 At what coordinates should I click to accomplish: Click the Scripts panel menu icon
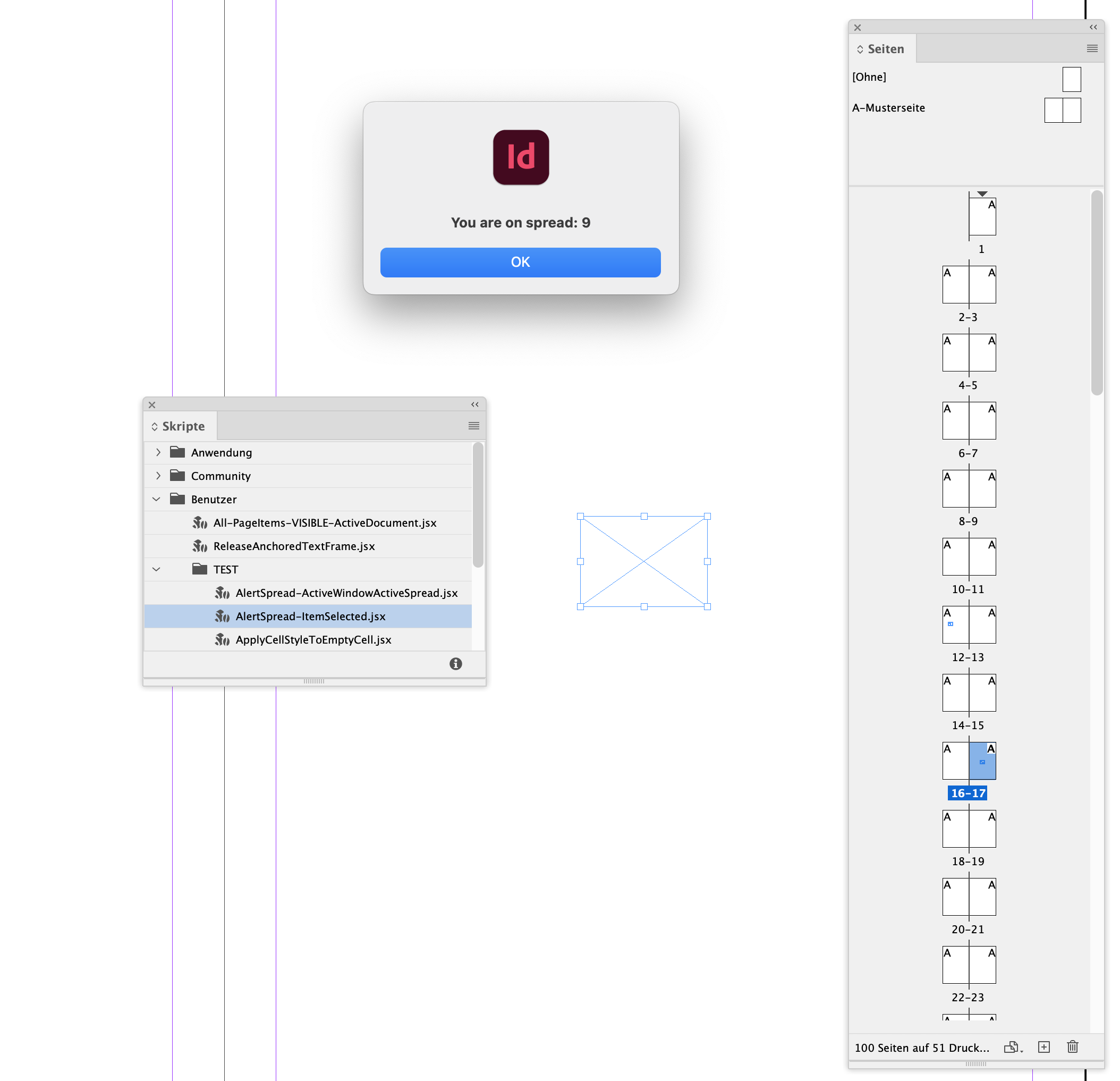473,426
